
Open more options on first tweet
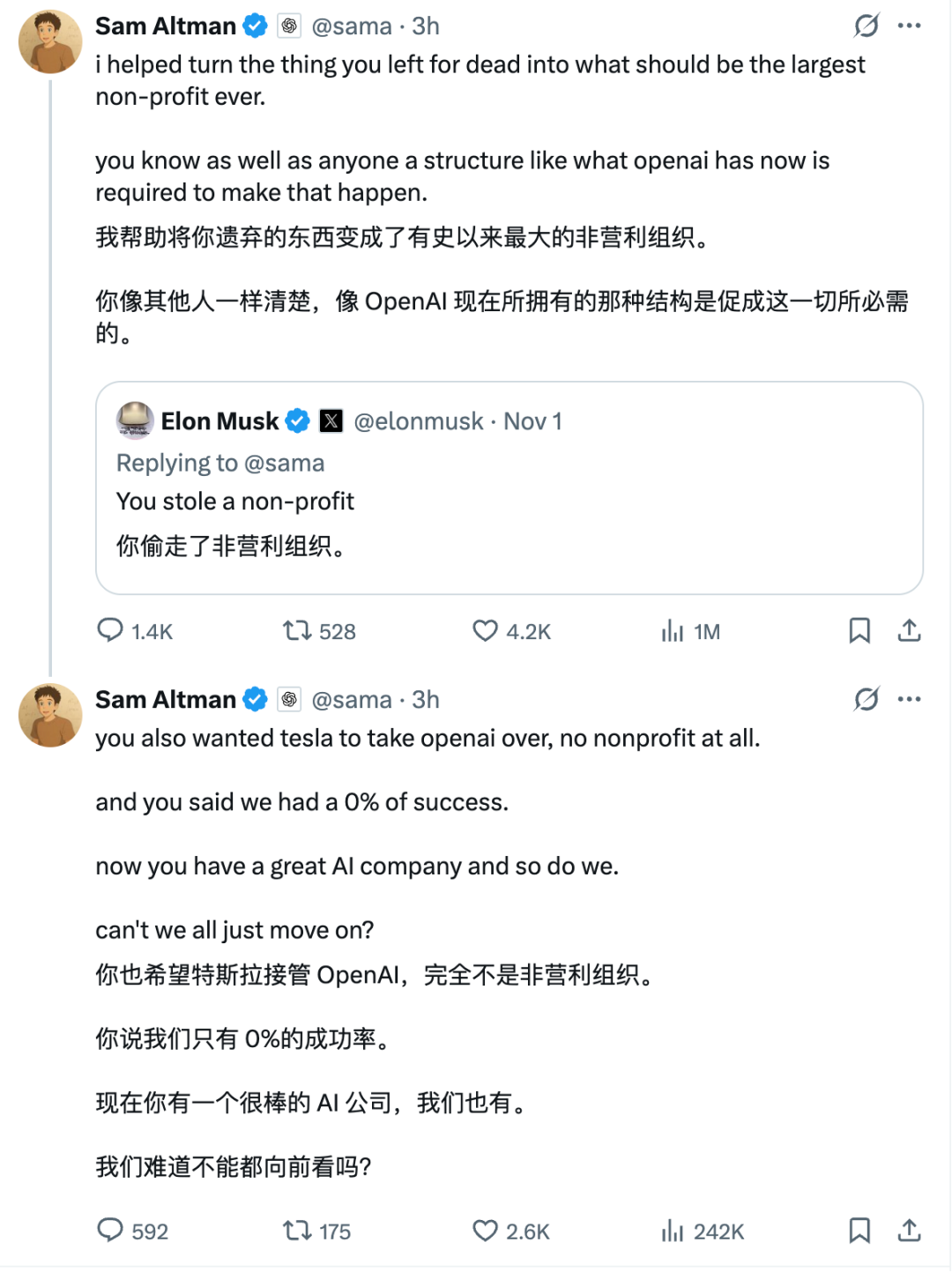pyautogui.click(x=909, y=26)
